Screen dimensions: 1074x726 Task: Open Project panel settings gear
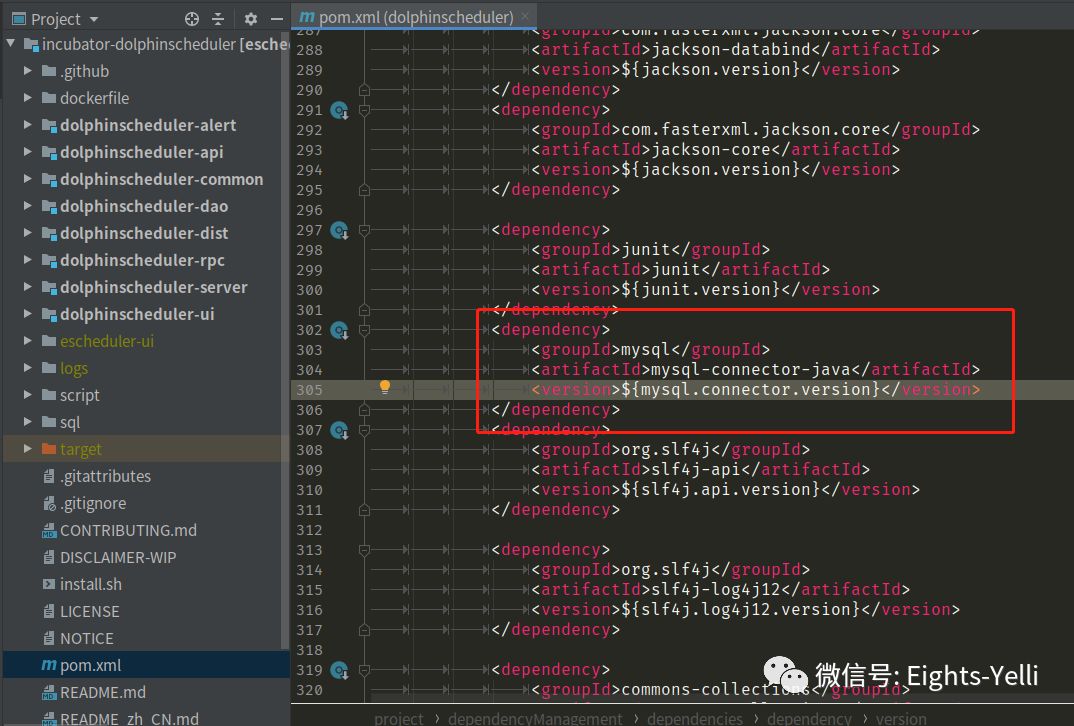pos(251,19)
